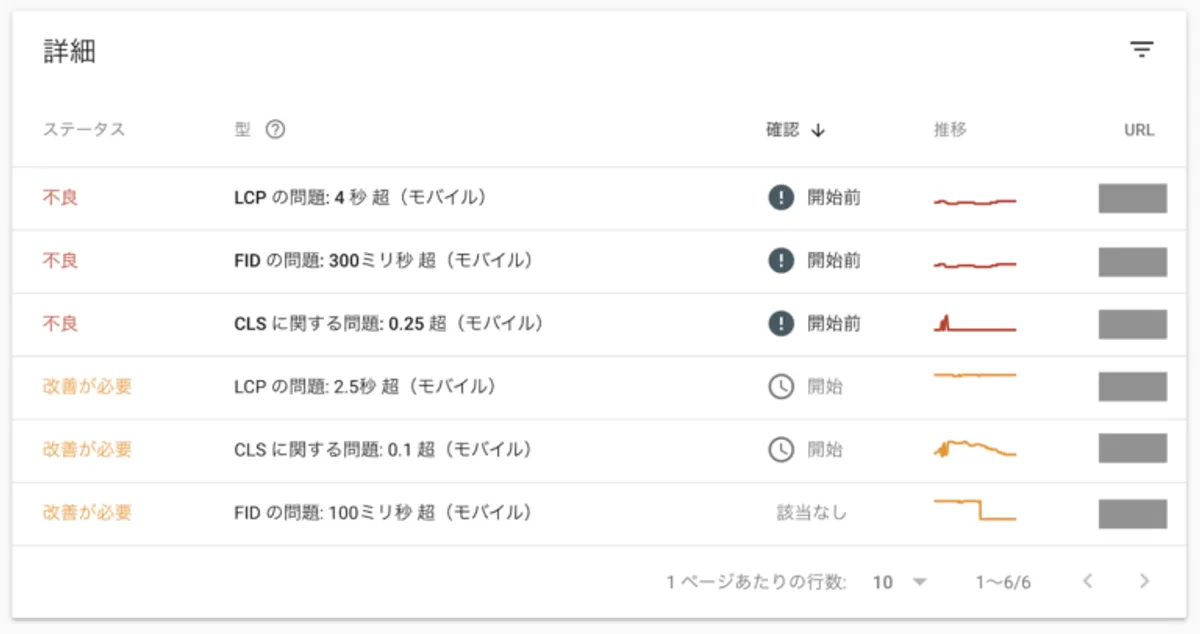Open the filter icon in the 詳細 header
Viewport: 1200px width, 634px height.
point(1142,50)
